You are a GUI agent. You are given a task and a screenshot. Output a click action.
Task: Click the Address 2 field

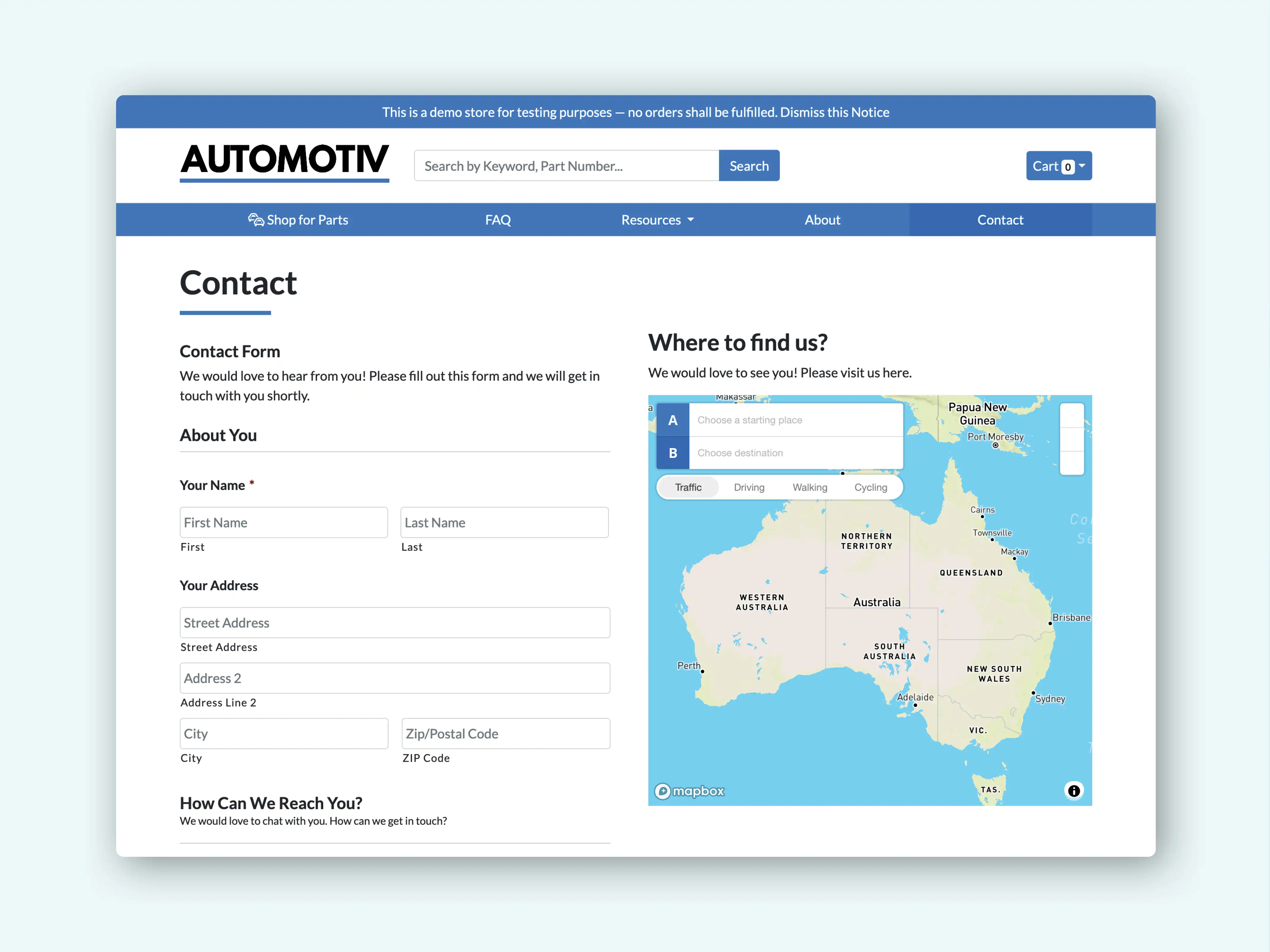point(394,678)
